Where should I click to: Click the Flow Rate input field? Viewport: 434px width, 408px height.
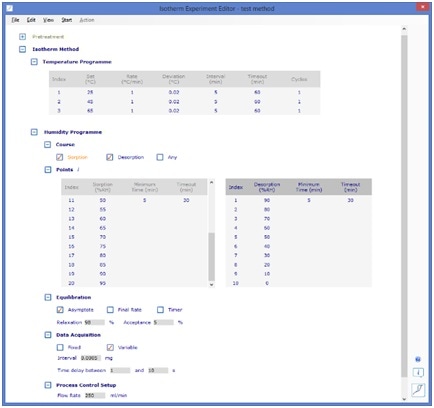95,395
